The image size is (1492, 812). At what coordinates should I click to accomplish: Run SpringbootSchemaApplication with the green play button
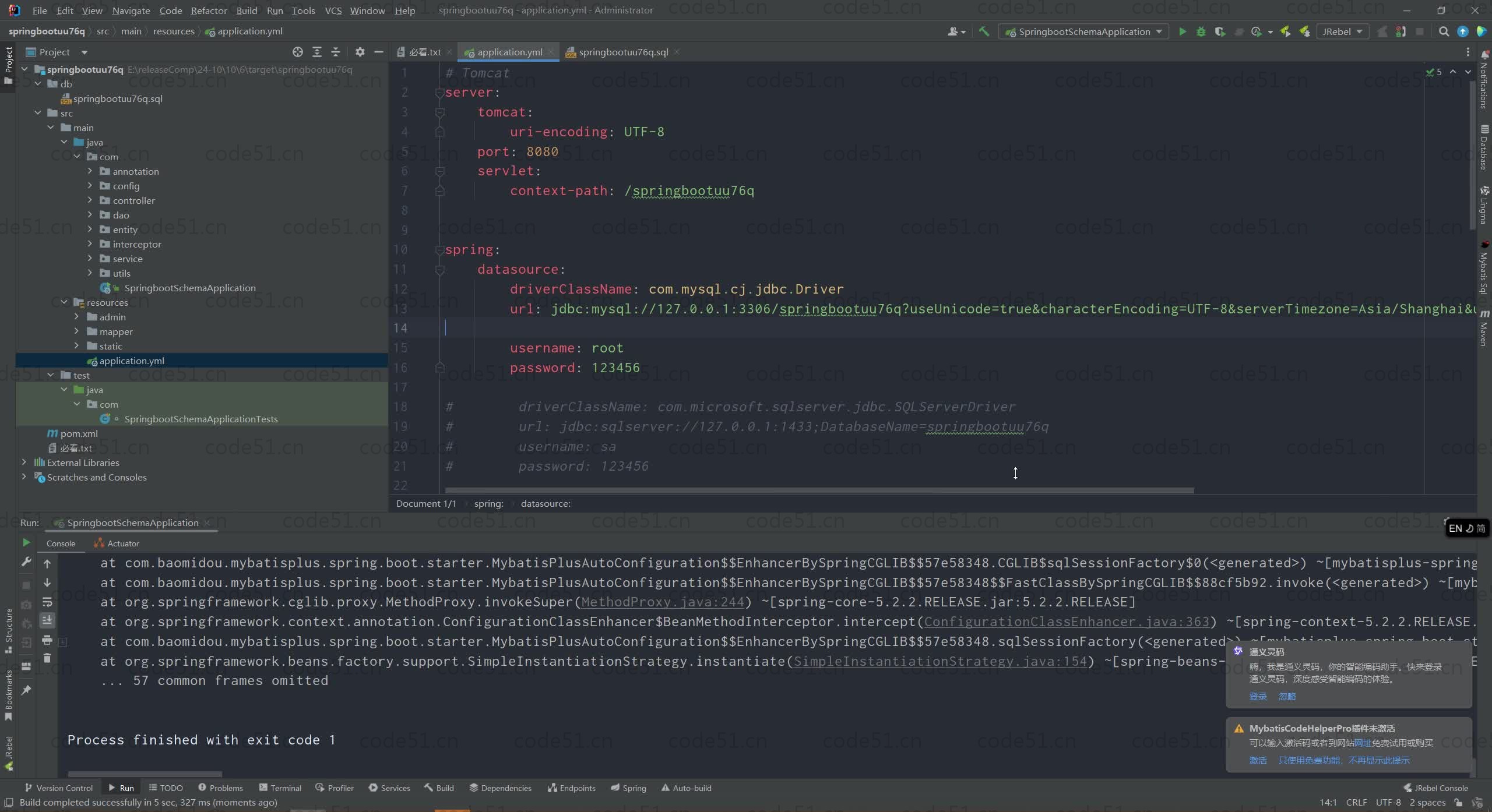tap(1182, 31)
